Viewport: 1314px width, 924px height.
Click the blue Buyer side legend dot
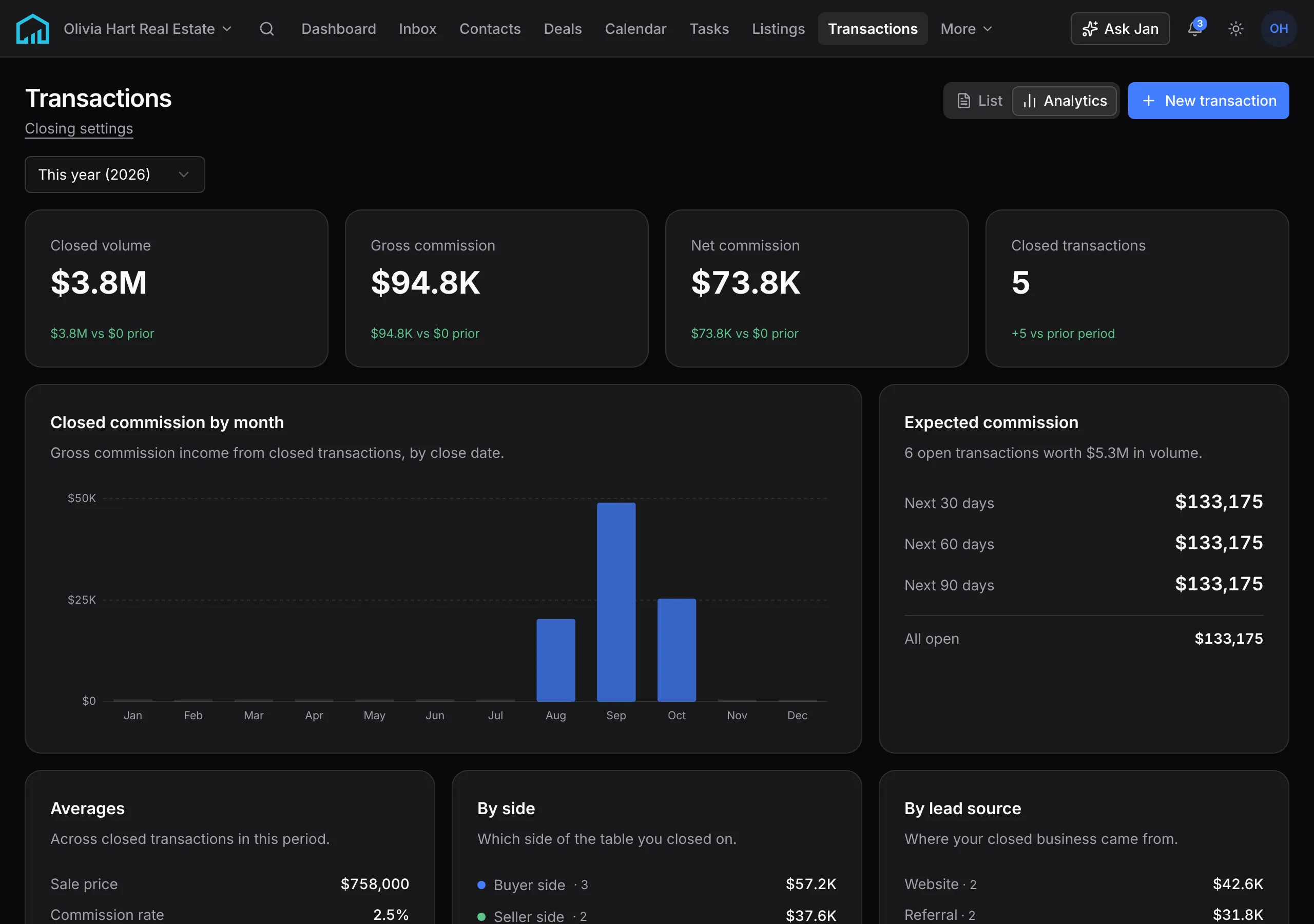pos(481,885)
